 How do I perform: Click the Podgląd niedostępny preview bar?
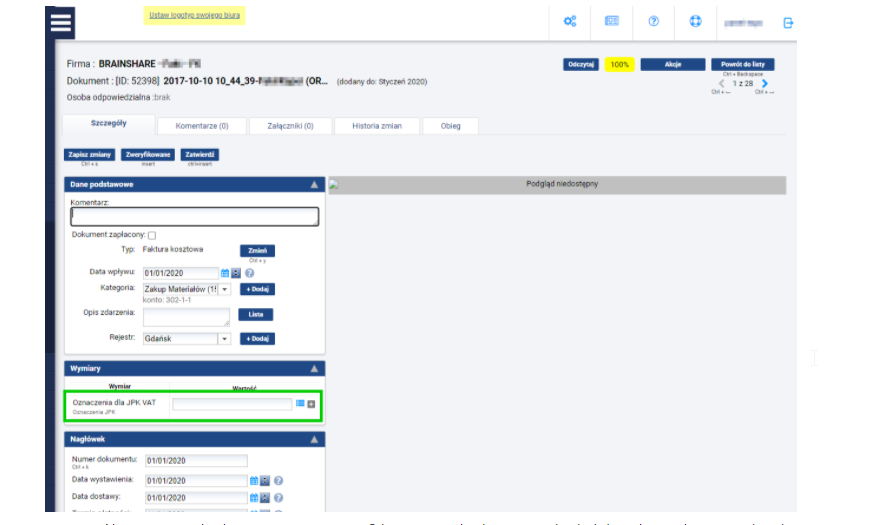(x=558, y=185)
